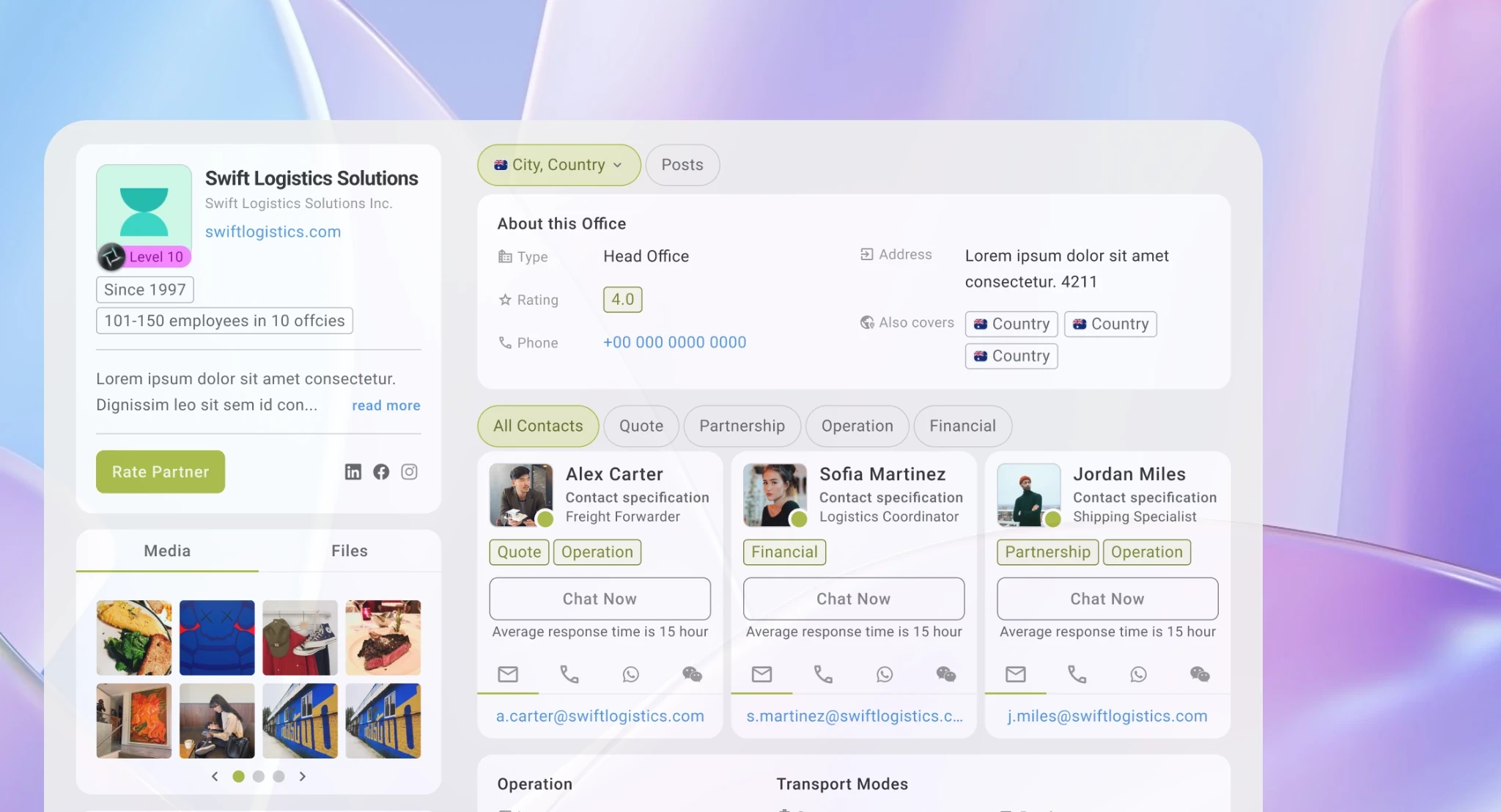Click email icon on Jordan Miles's card
The width and height of the screenshot is (1501, 812).
tap(1016, 674)
